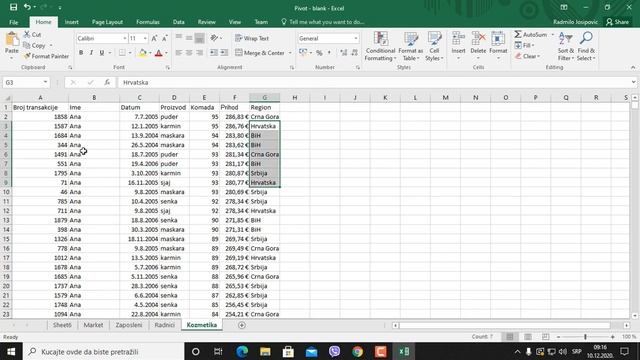Toggle Wrap Text
The height and width of the screenshot is (360, 640).
(x=252, y=38)
